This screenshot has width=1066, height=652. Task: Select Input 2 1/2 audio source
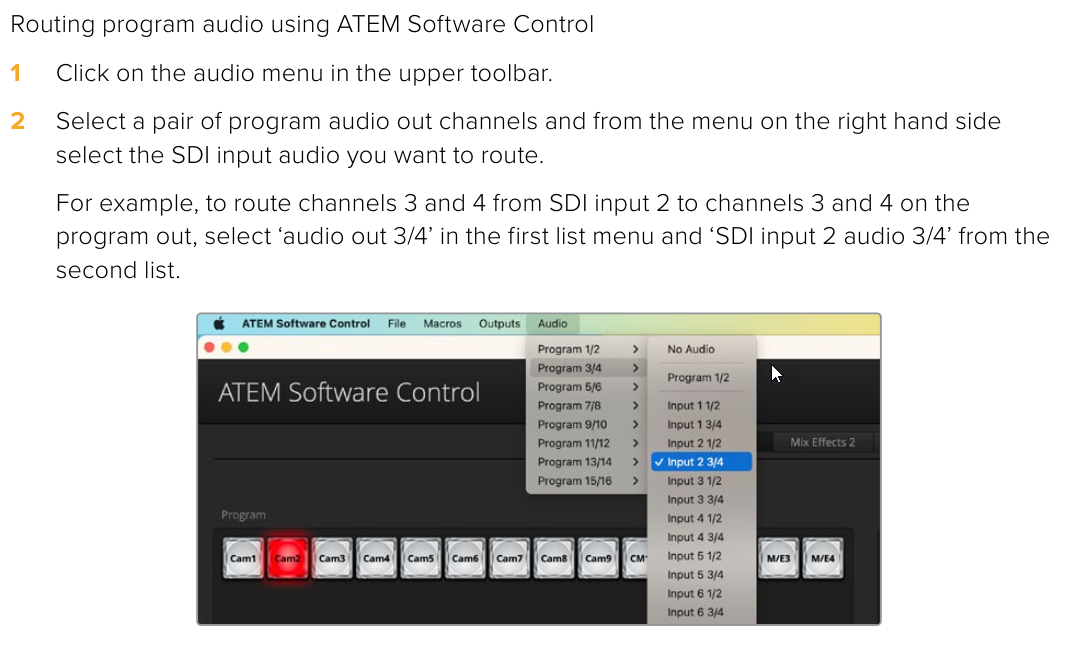pyautogui.click(x=702, y=443)
